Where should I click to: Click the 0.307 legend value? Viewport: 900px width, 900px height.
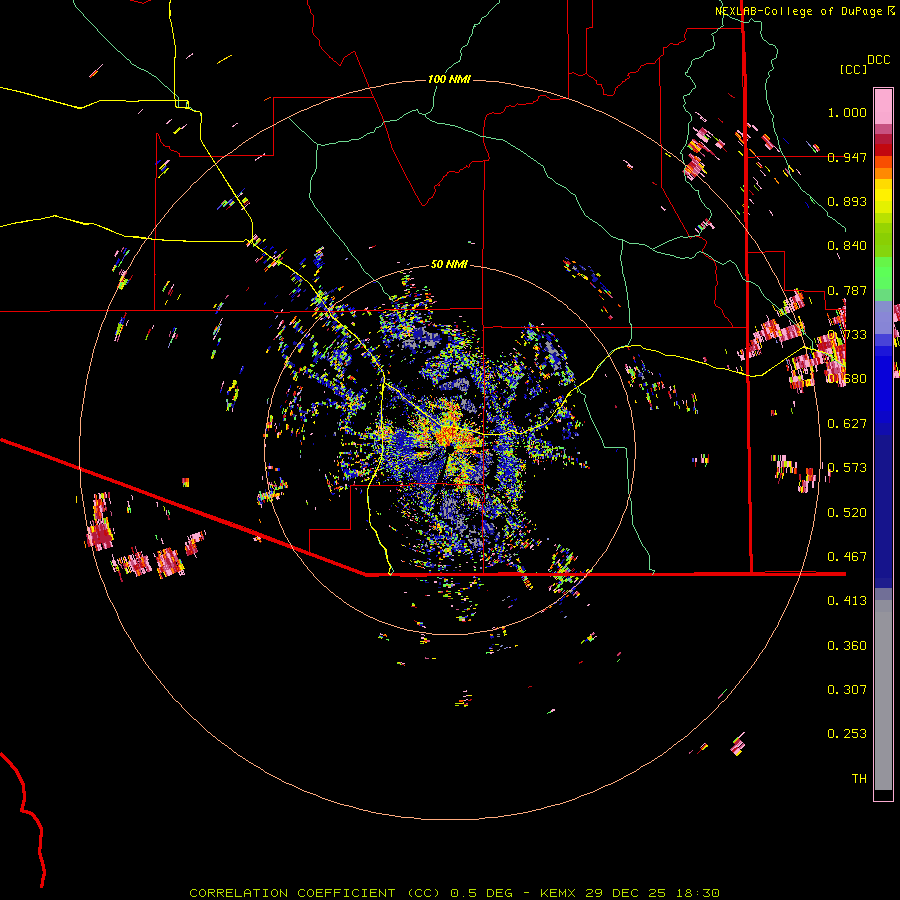(x=847, y=690)
